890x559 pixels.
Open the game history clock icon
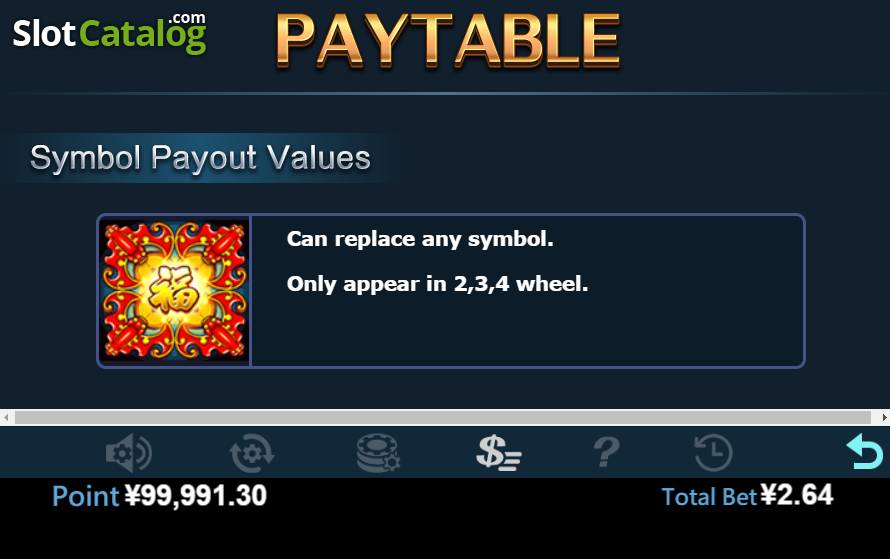pos(713,453)
